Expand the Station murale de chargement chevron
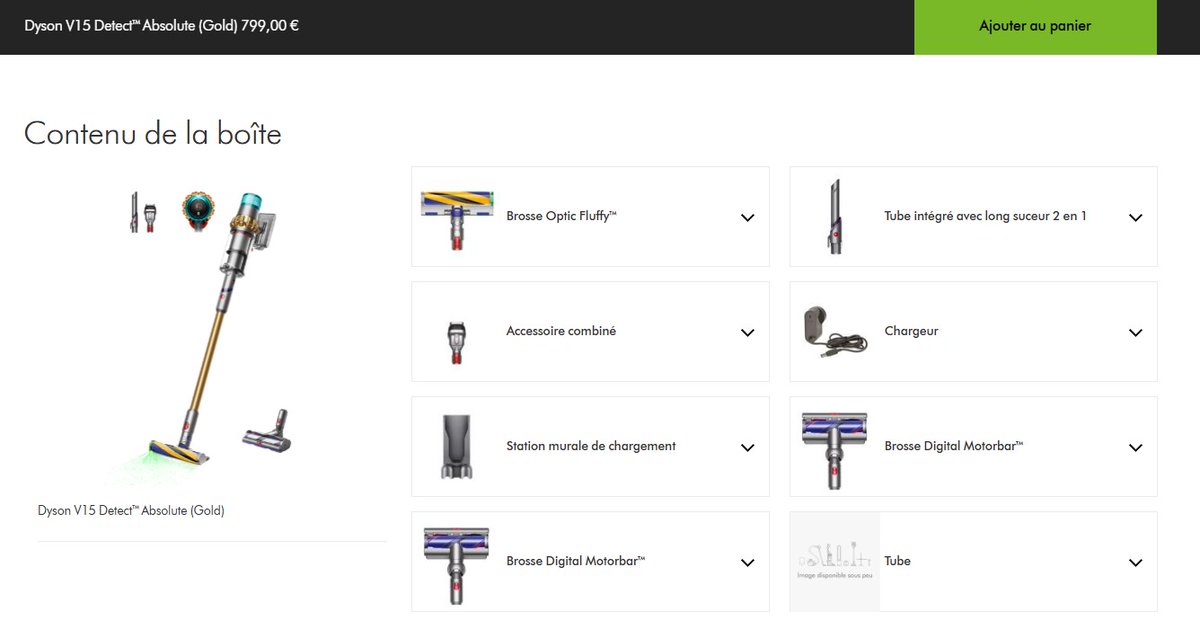 (747, 448)
